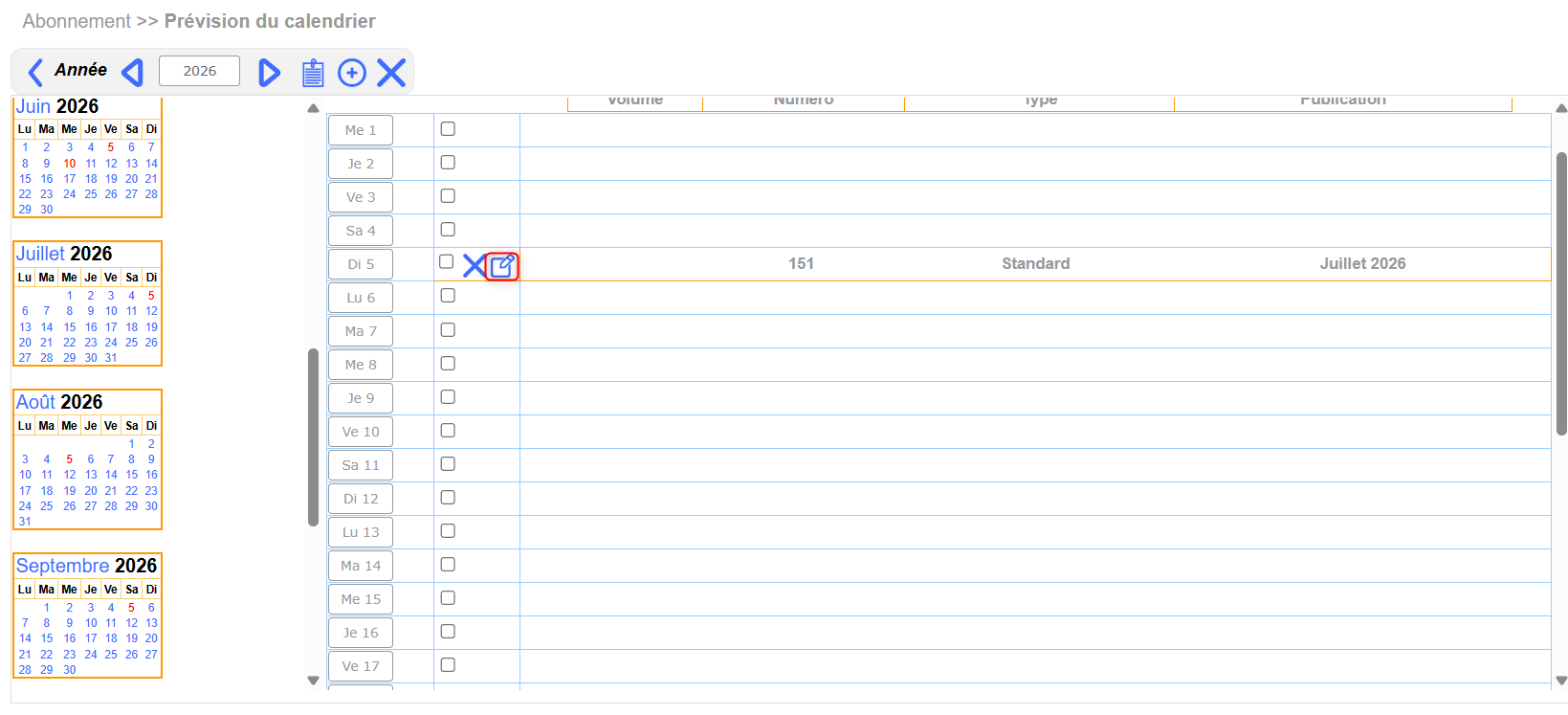Tick the checkbox for Je 2
The image size is (1568, 715).
point(448,162)
